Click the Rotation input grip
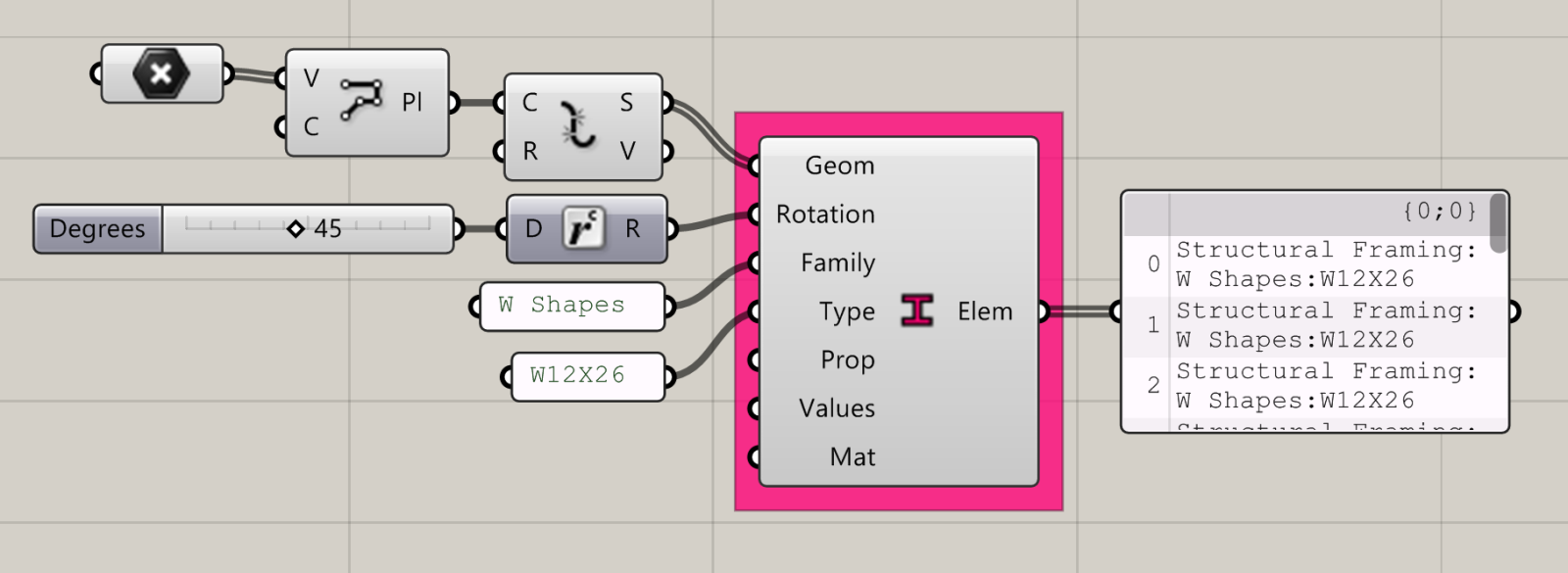 pyautogui.click(x=753, y=215)
